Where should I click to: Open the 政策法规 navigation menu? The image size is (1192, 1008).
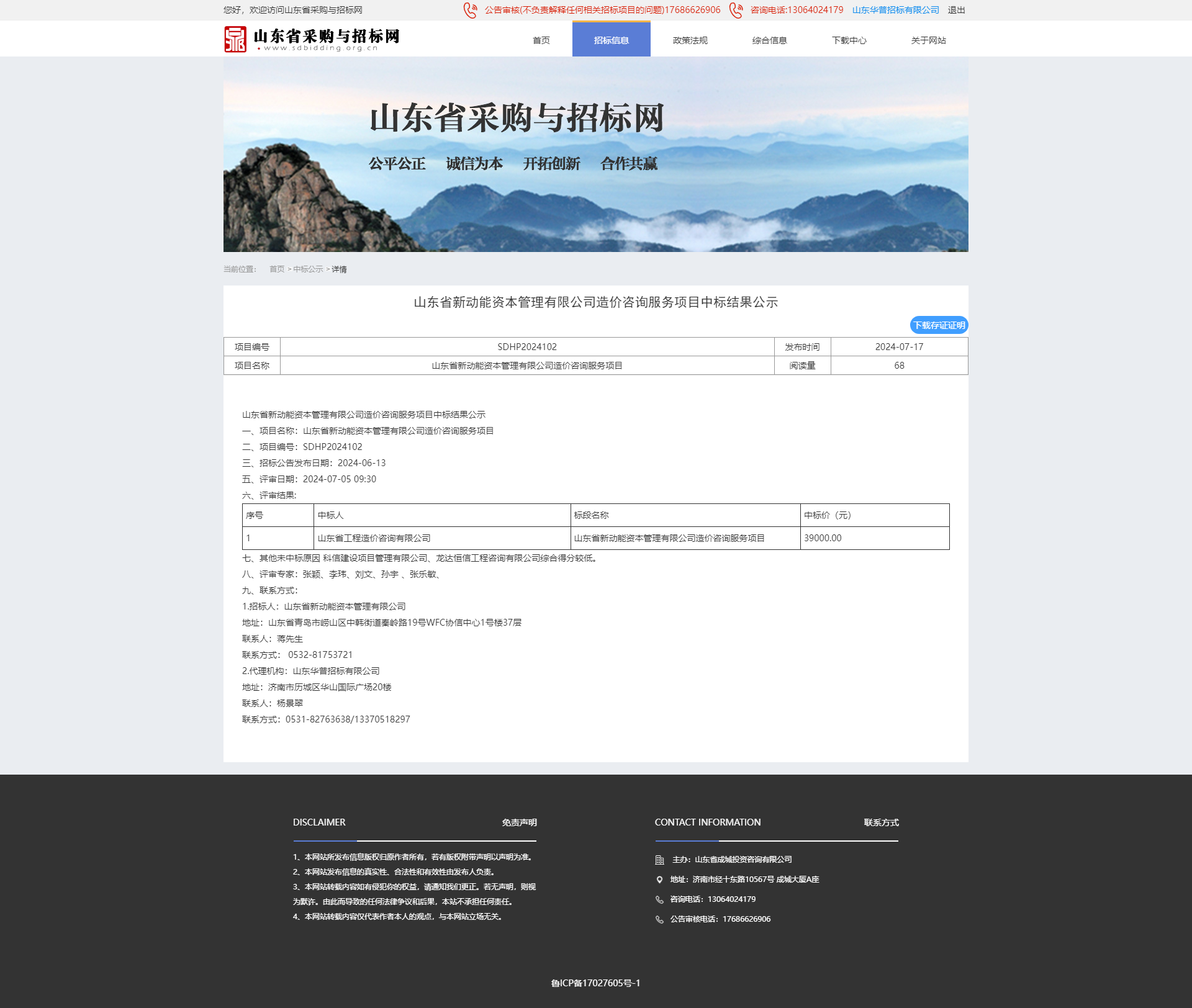[x=690, y=40]
